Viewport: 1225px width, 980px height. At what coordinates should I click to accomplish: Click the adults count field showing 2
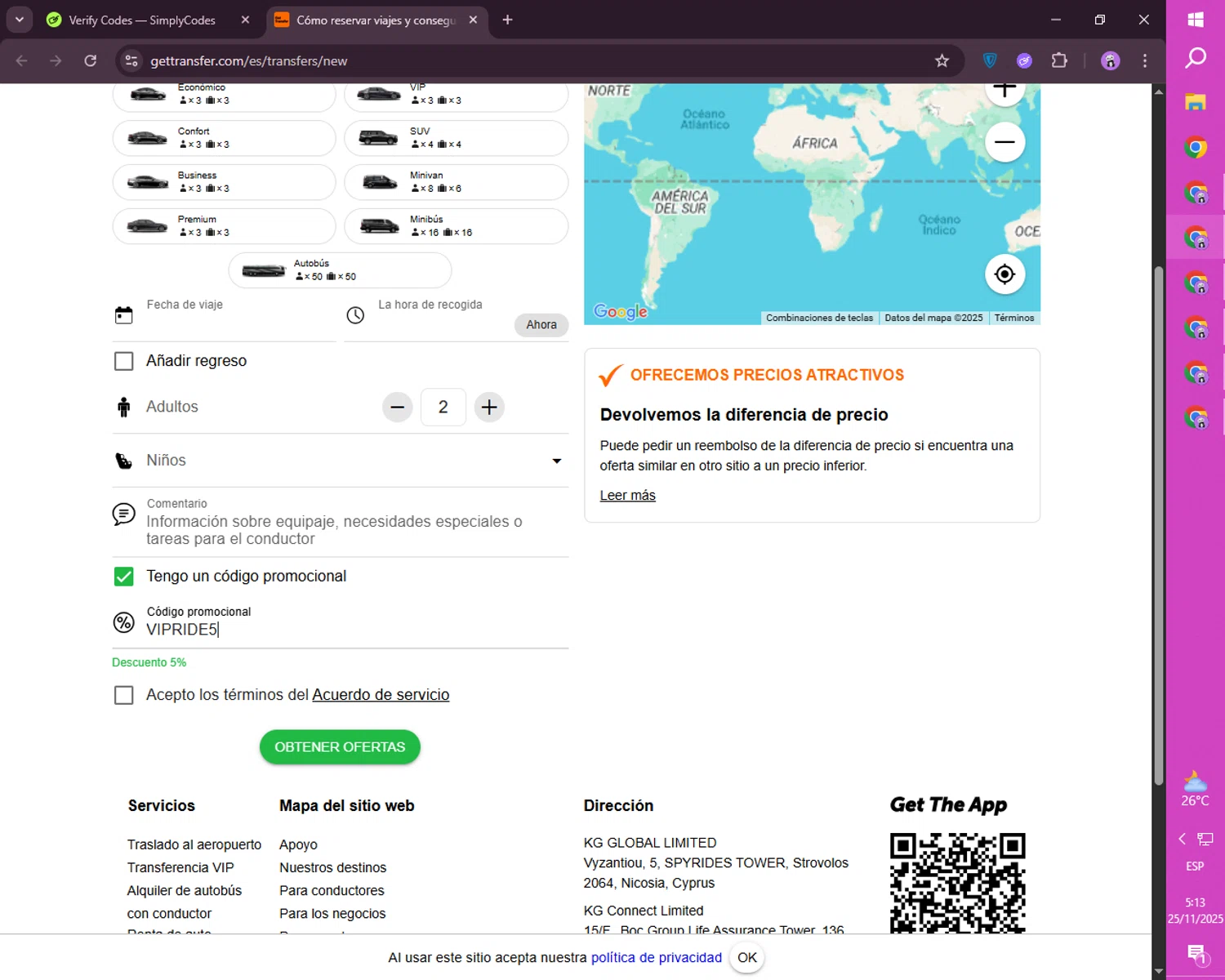point(443,407)
